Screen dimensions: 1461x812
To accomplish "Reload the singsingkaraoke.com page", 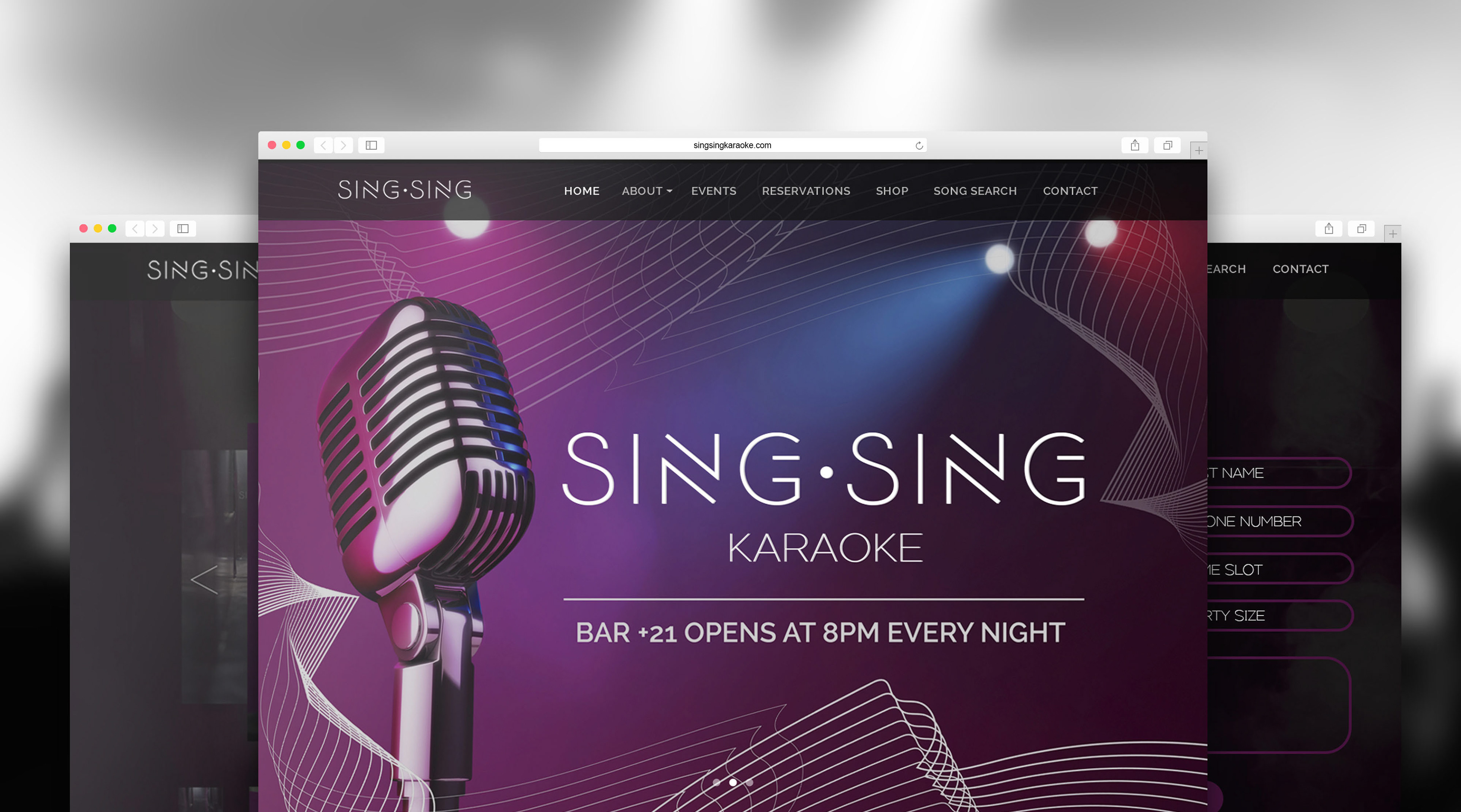I will click(919, 146).
